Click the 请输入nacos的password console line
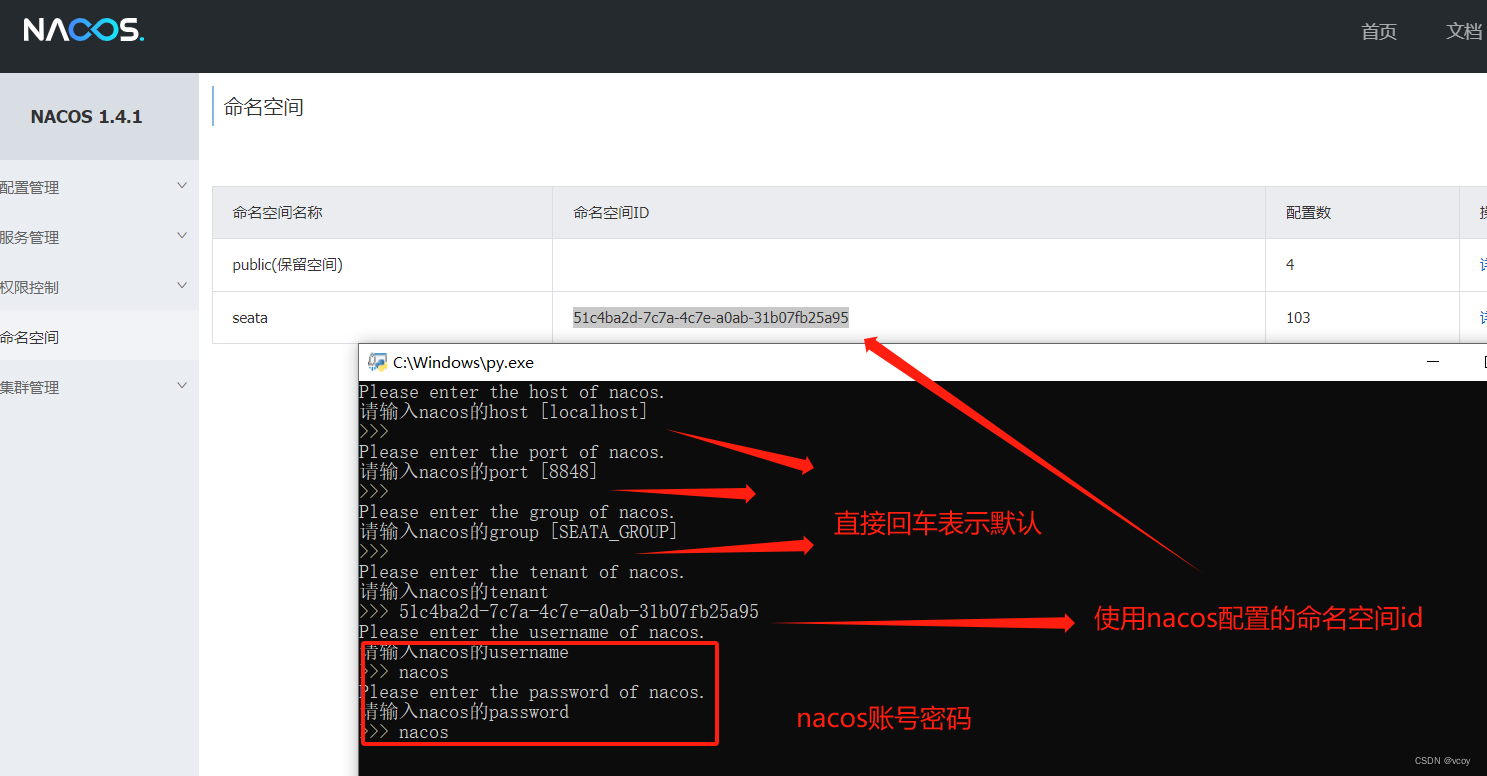The width and height of the screenshot is (1487, 776). pyautogui.click(x=466, y=712)
